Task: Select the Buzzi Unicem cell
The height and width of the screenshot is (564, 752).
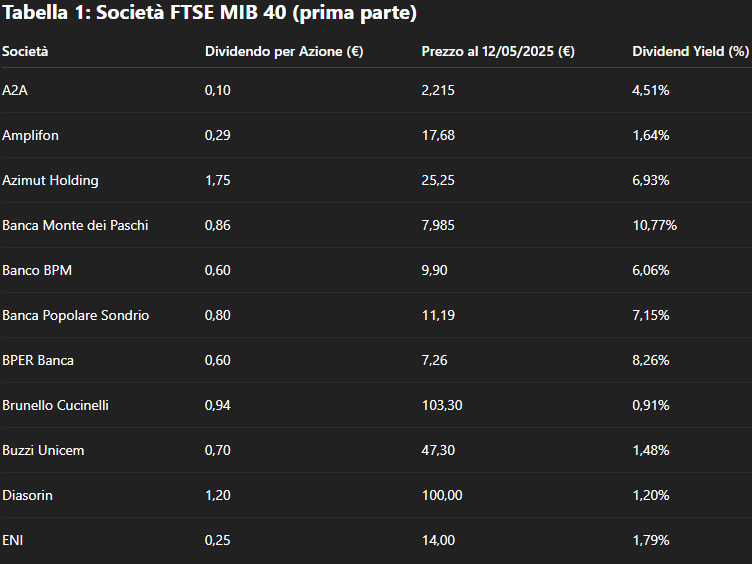Action: 43,450
